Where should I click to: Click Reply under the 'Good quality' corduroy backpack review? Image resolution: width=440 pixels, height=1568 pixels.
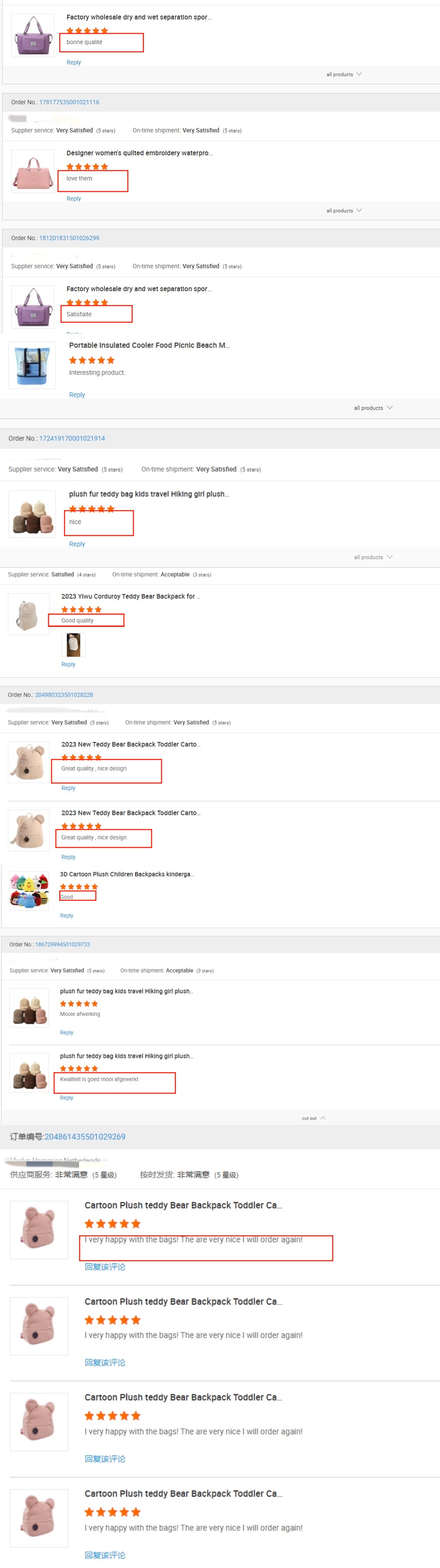pyautogui.click(x=68, y=663)
